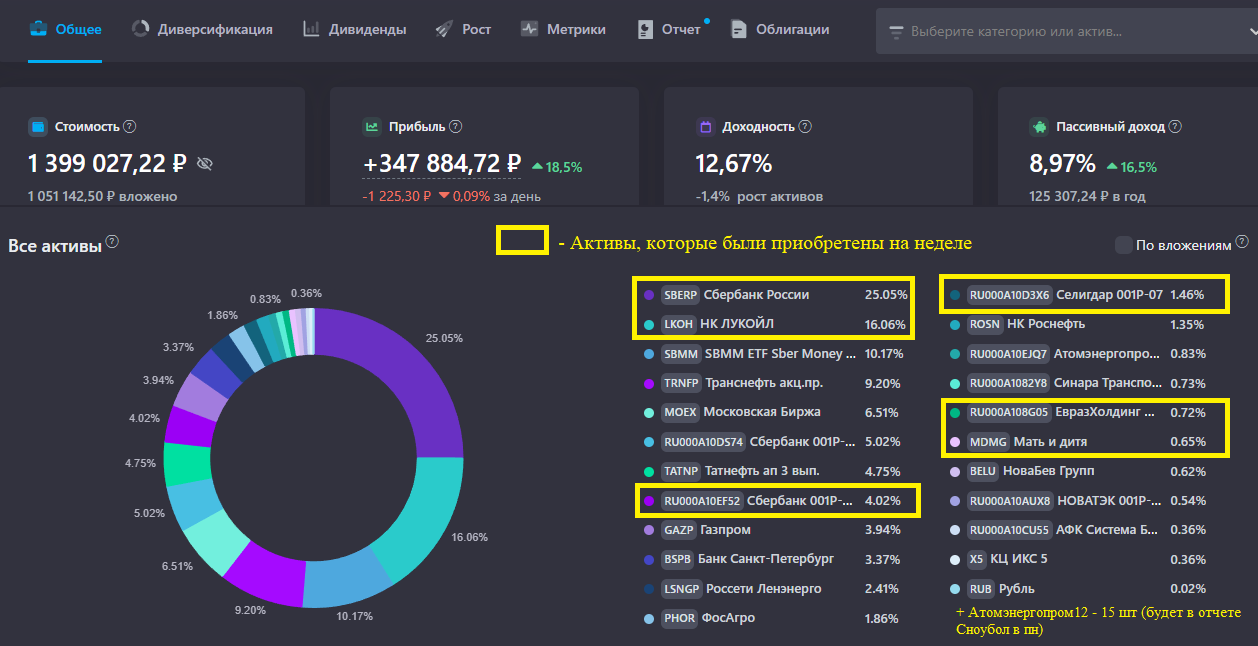Open the Диверсификация tab
The width and height of the screenshot is (1258, 646).
click(202, 30)
